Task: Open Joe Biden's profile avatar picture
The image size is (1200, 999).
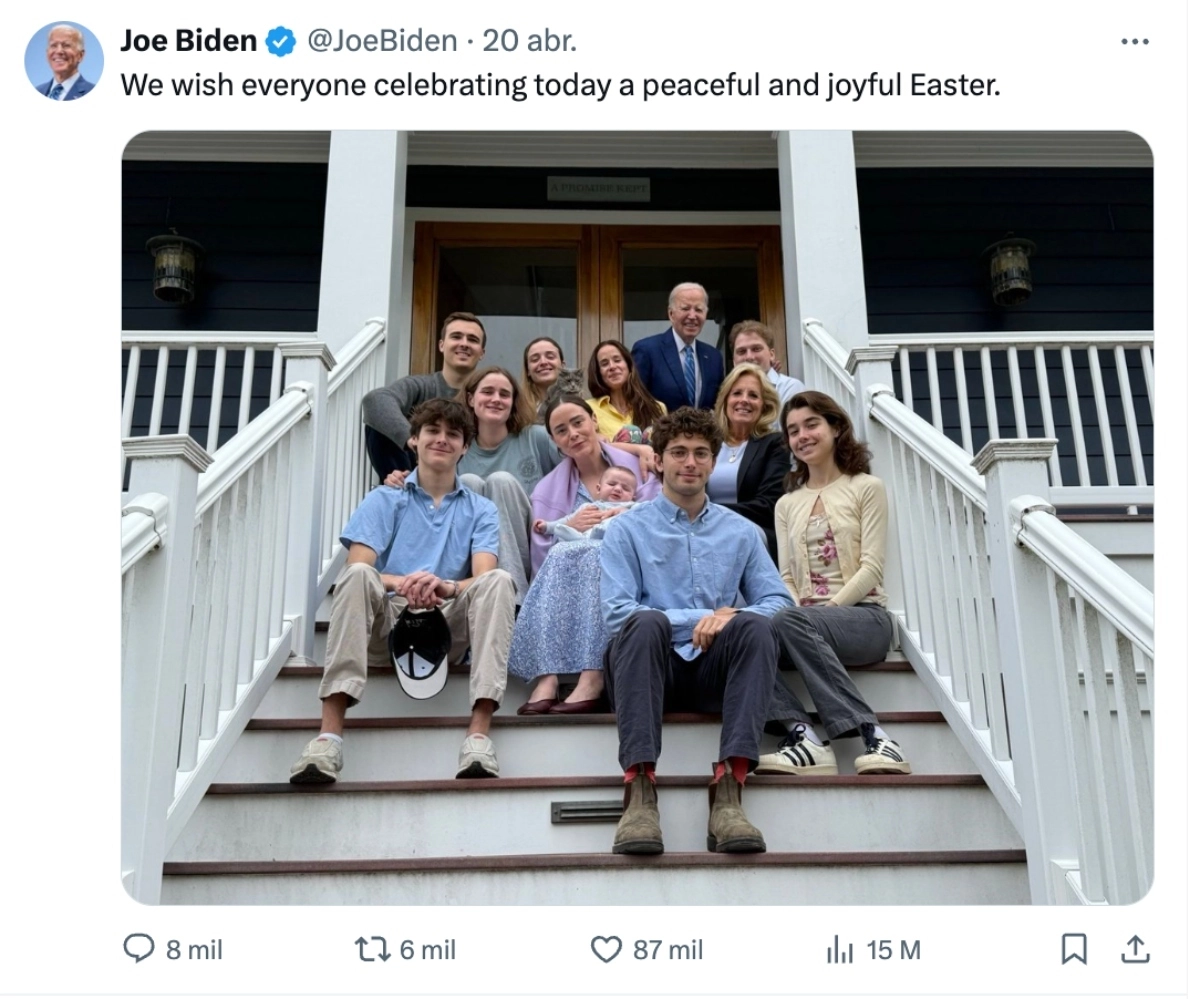Action: pyautogui.click(x=64, y=61)
